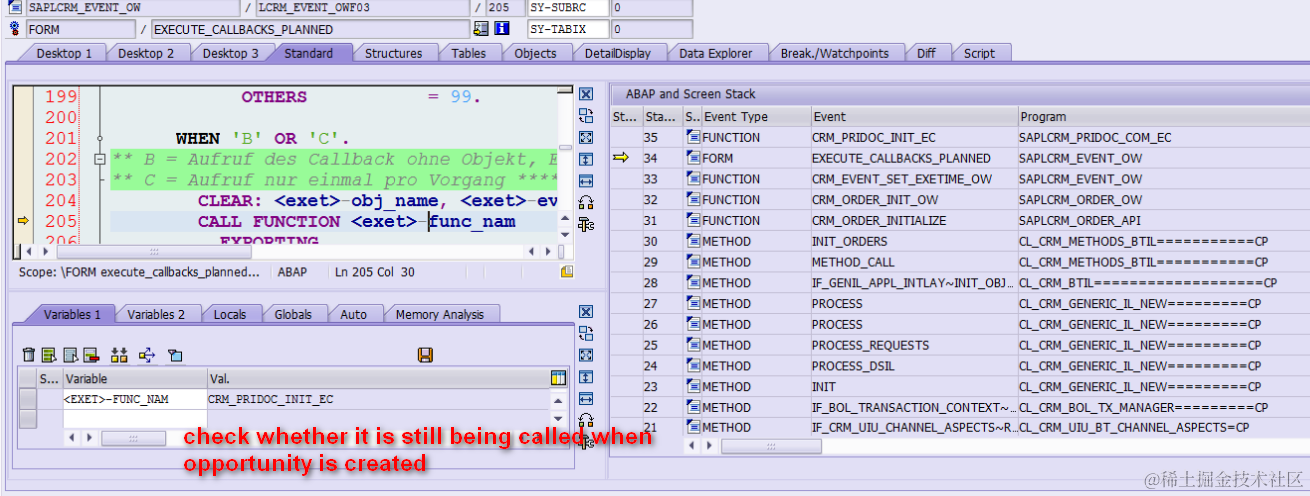Select the row selector for <EXET>-FUNC_NAM
Viewport: 1310px width, 496px height.
(x=28, y=399)
